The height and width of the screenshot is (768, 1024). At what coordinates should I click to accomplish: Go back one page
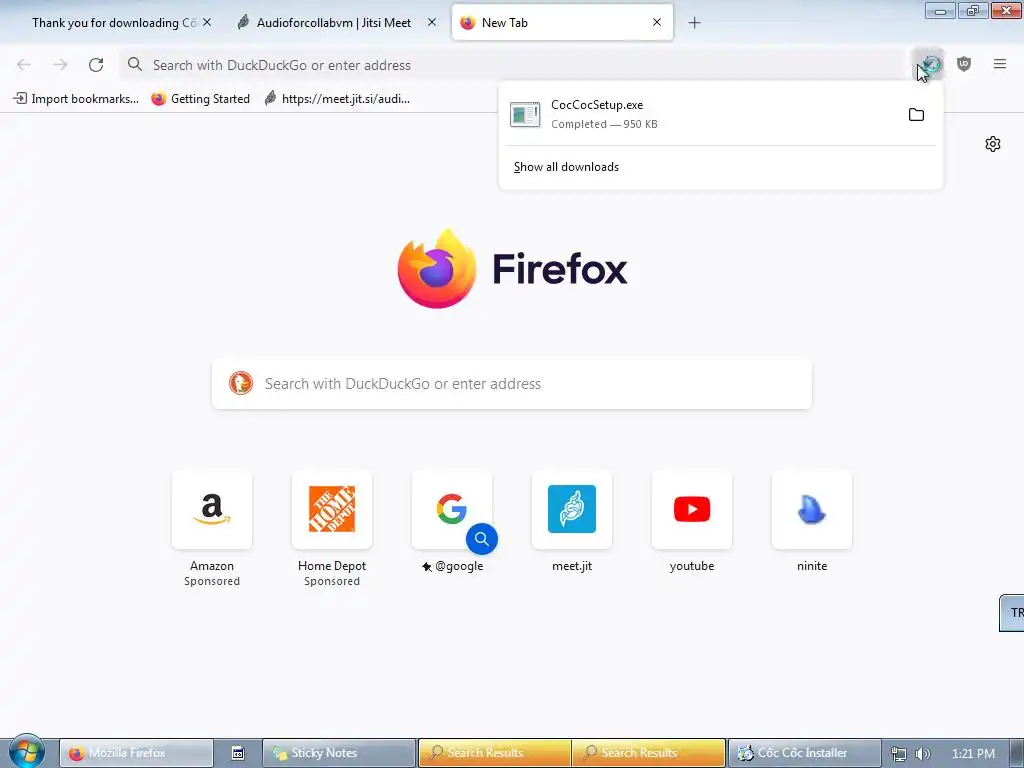pos(24,65)
